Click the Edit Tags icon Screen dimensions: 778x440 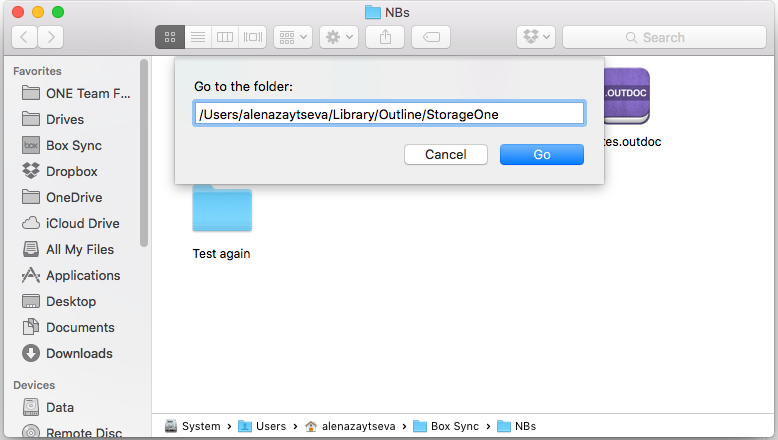coord(431,37)
